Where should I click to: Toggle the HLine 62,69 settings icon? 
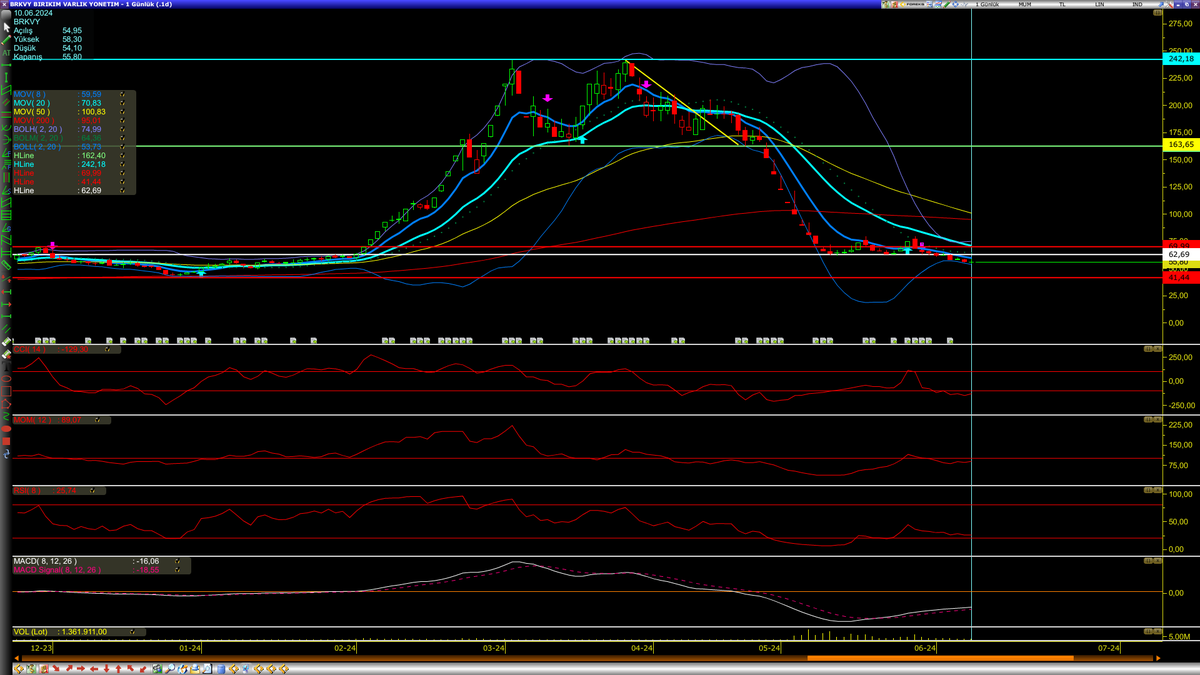point(122,190)
